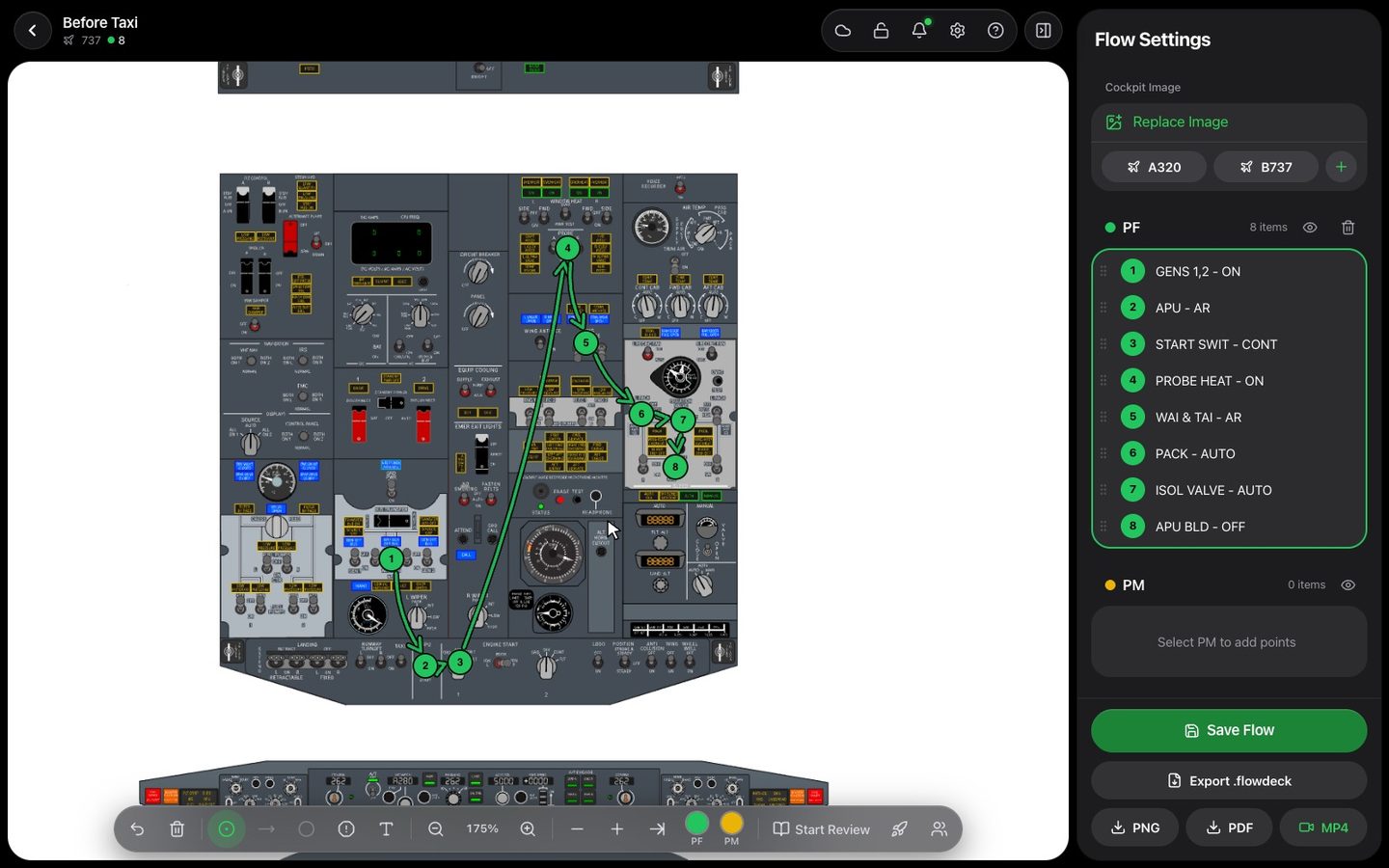The height and width of the screenshot is (868, 1389).
Task: Zoom out the cockpit canvas
Action: [x=436, y=829]
